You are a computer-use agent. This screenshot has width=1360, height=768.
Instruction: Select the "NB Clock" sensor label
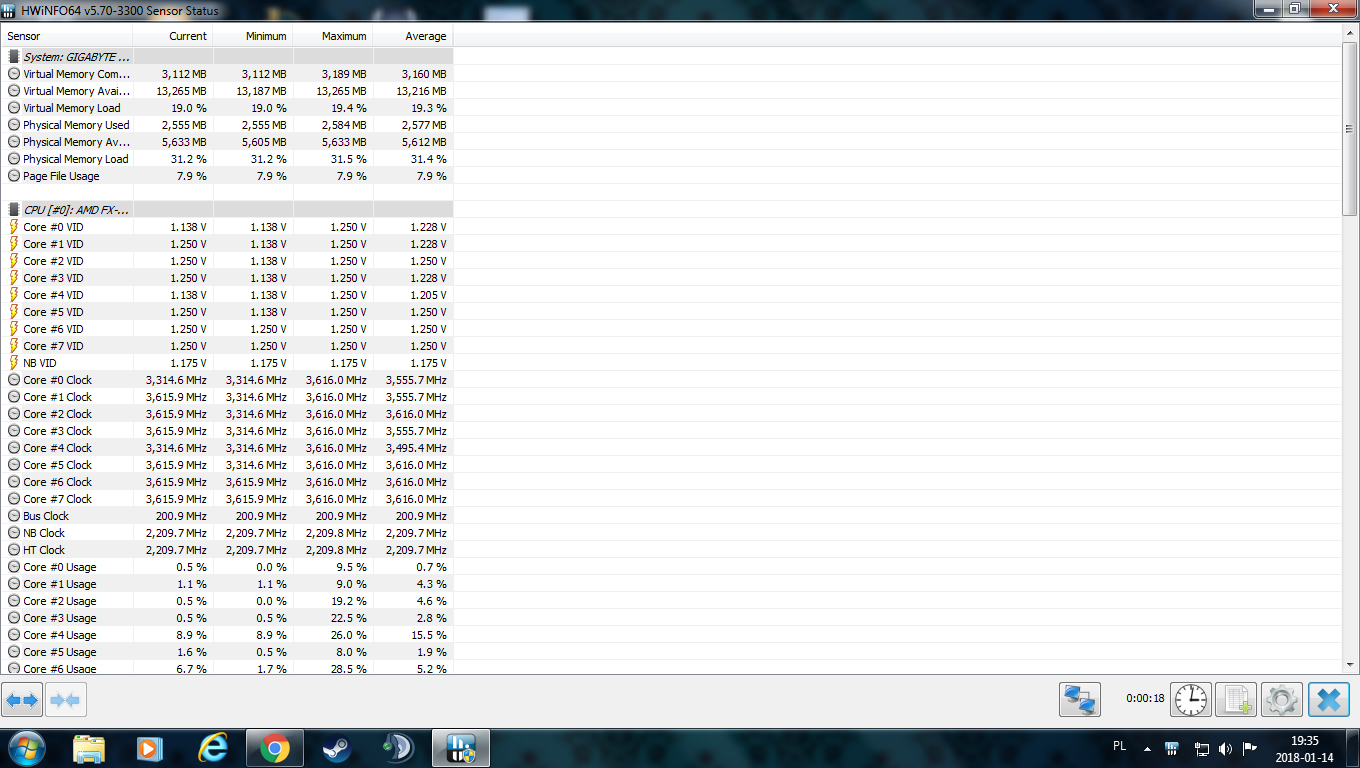click(44, 533)
